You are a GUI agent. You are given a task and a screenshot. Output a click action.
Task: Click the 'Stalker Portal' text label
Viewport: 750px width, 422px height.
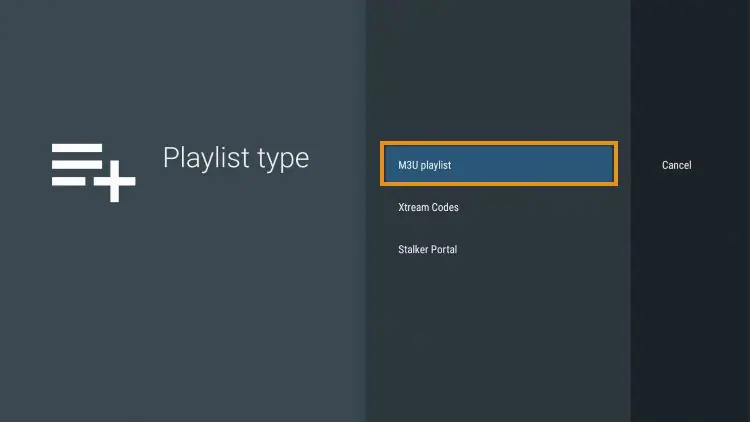pos(427,249)
